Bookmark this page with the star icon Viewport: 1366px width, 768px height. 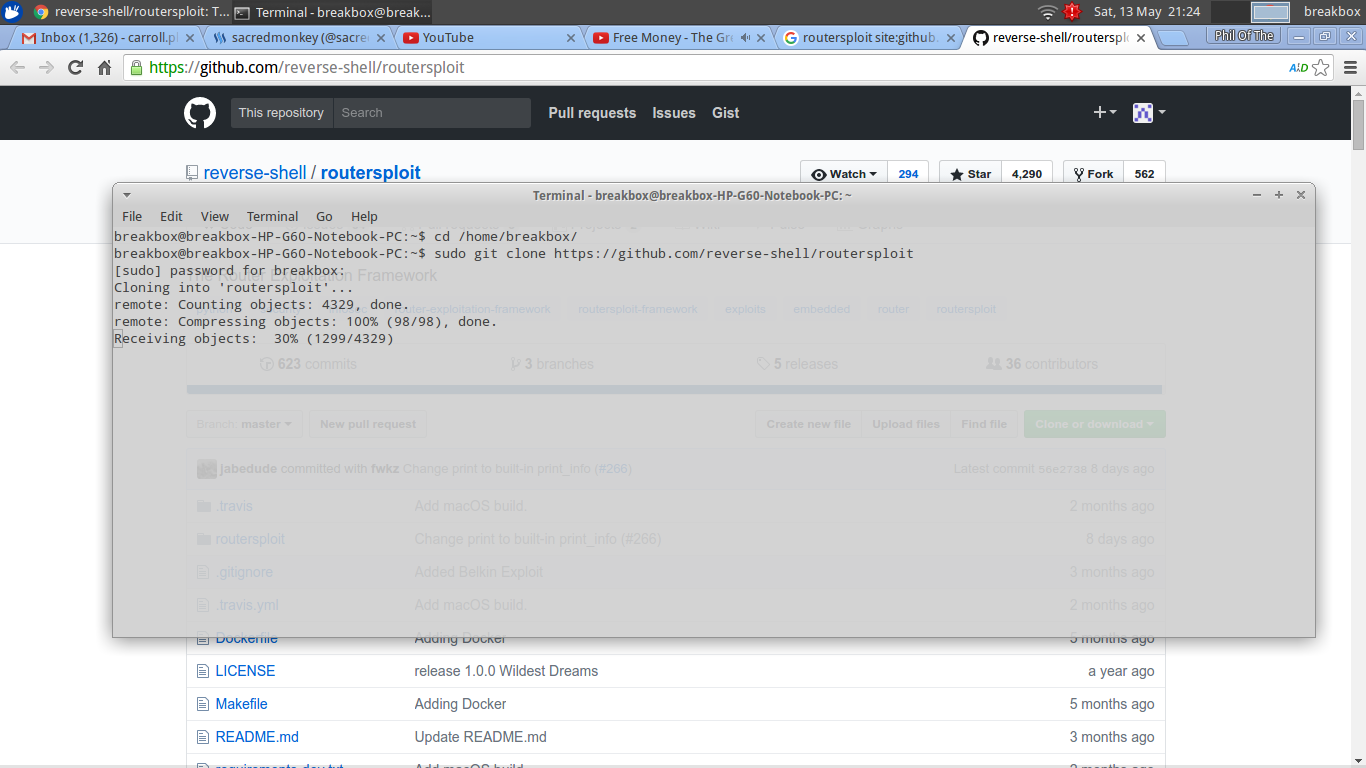pyautogui.click(x=1321, y=68)
